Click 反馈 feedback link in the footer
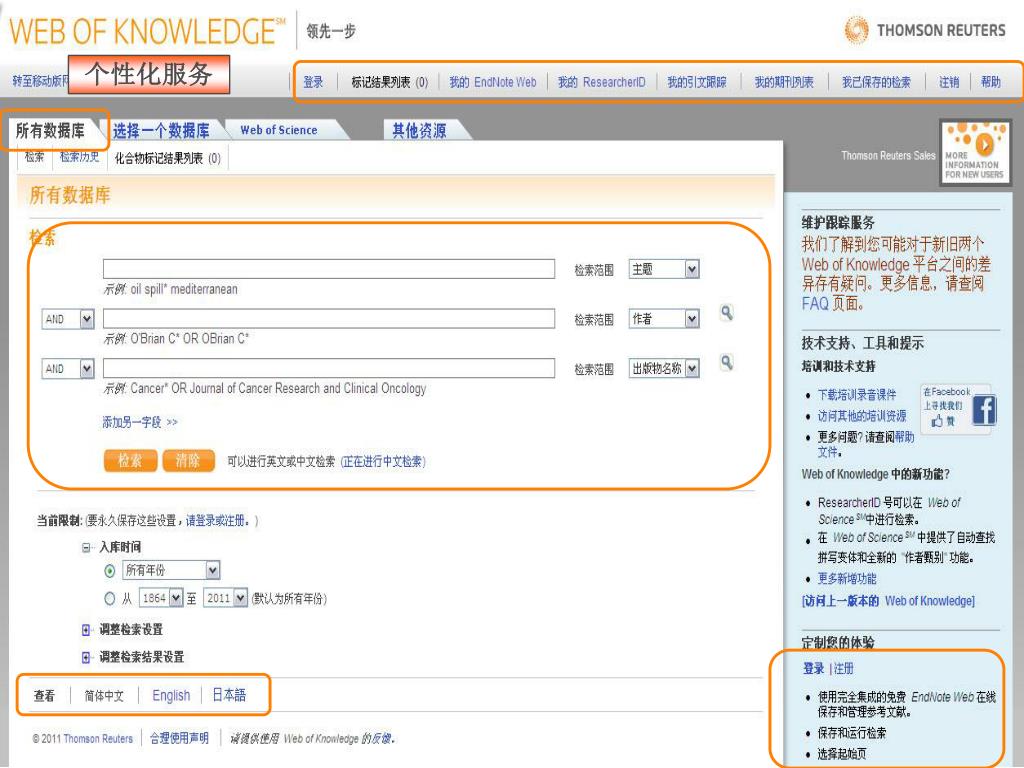This screenshot has height=768, width=1024. click(x=383, y=739)
